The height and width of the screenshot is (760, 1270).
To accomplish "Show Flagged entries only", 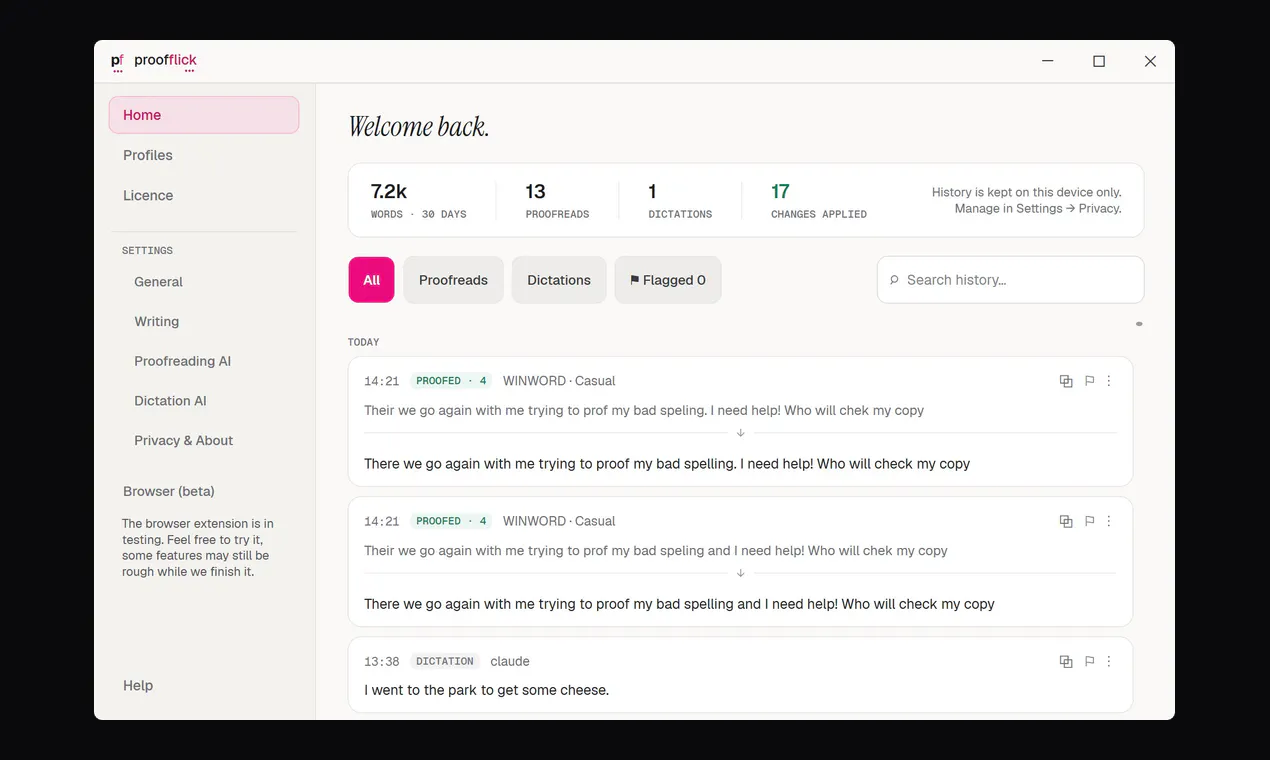I will point(668,280).
